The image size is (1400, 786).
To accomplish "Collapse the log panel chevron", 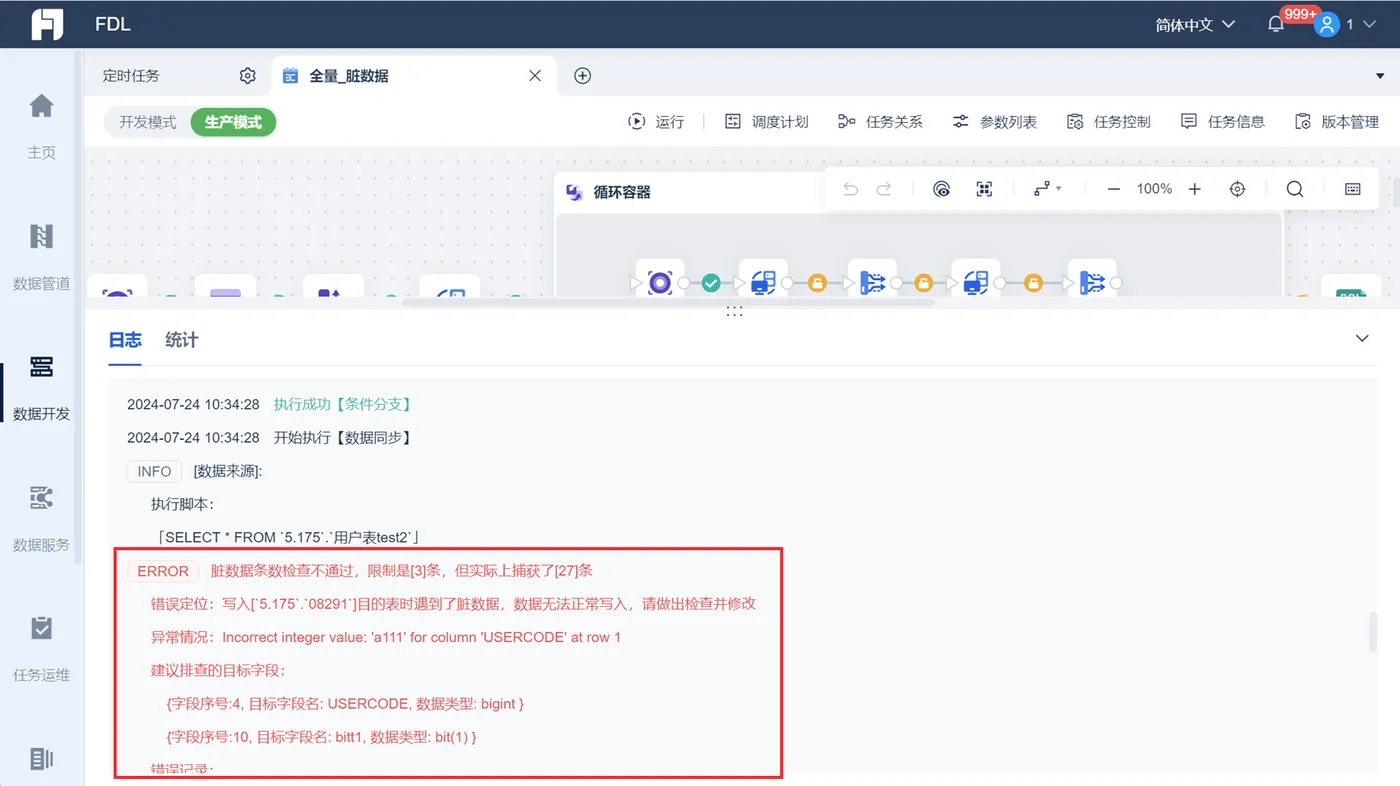I will (1362, 339).
